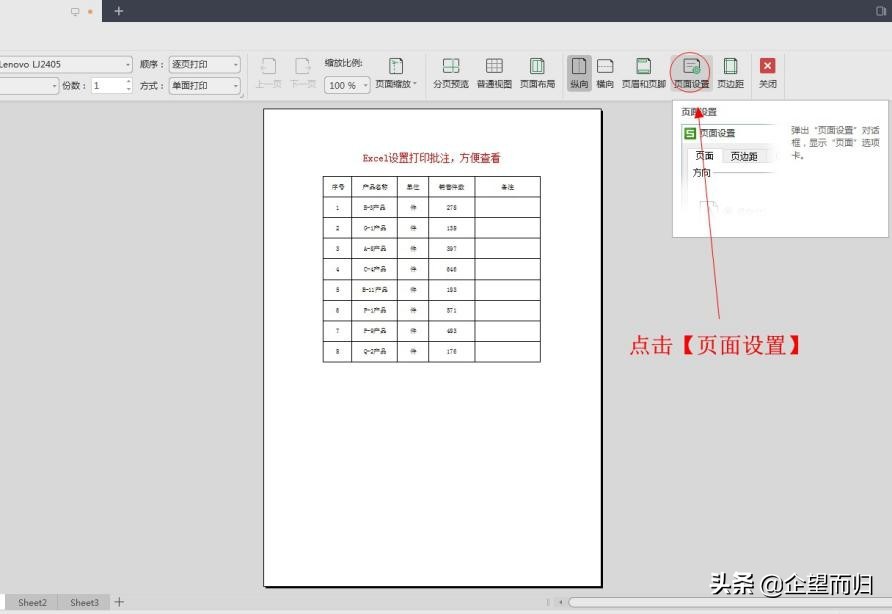Click the 上一页 (Previous Page) icon
The width and height of the screenshot is (892, 614).
pyautogui.click(x=267, y=72)
